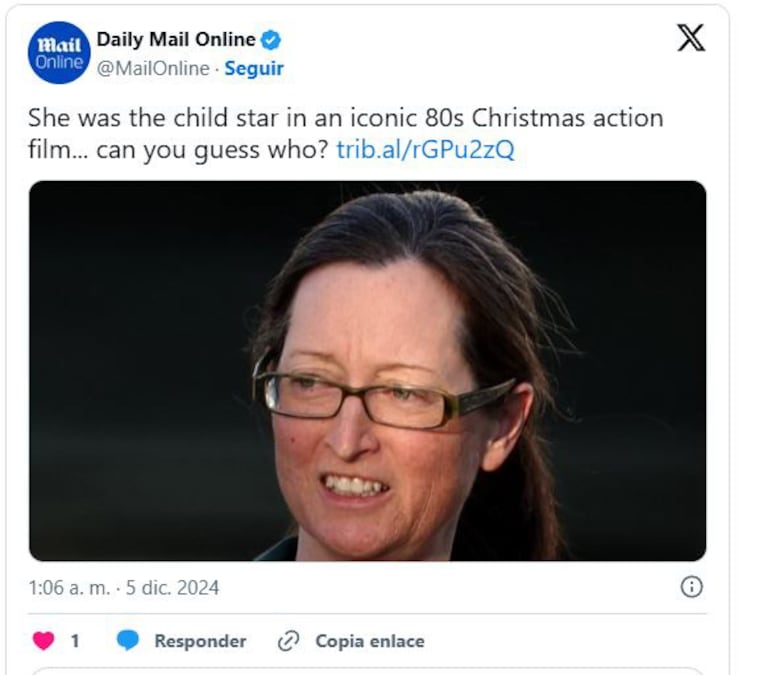
Task: Click the tweet text about 80s film
Action: pyautogui.click(x=345, y=118)
